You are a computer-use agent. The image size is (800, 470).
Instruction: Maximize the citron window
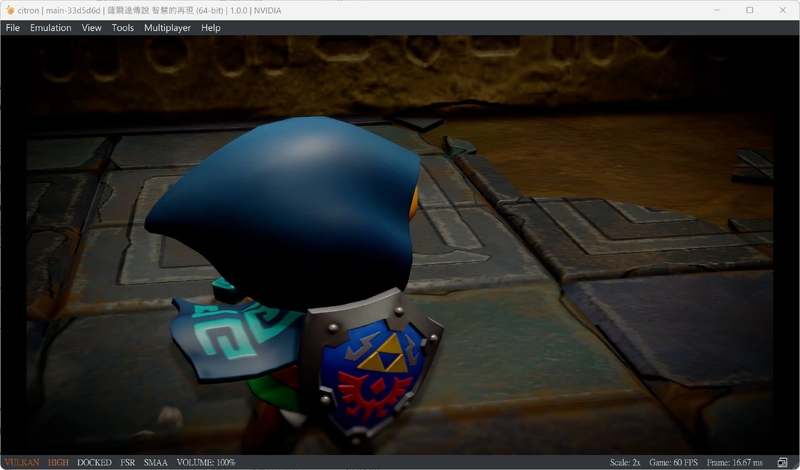pyautogui.click(x=749, y=10)
